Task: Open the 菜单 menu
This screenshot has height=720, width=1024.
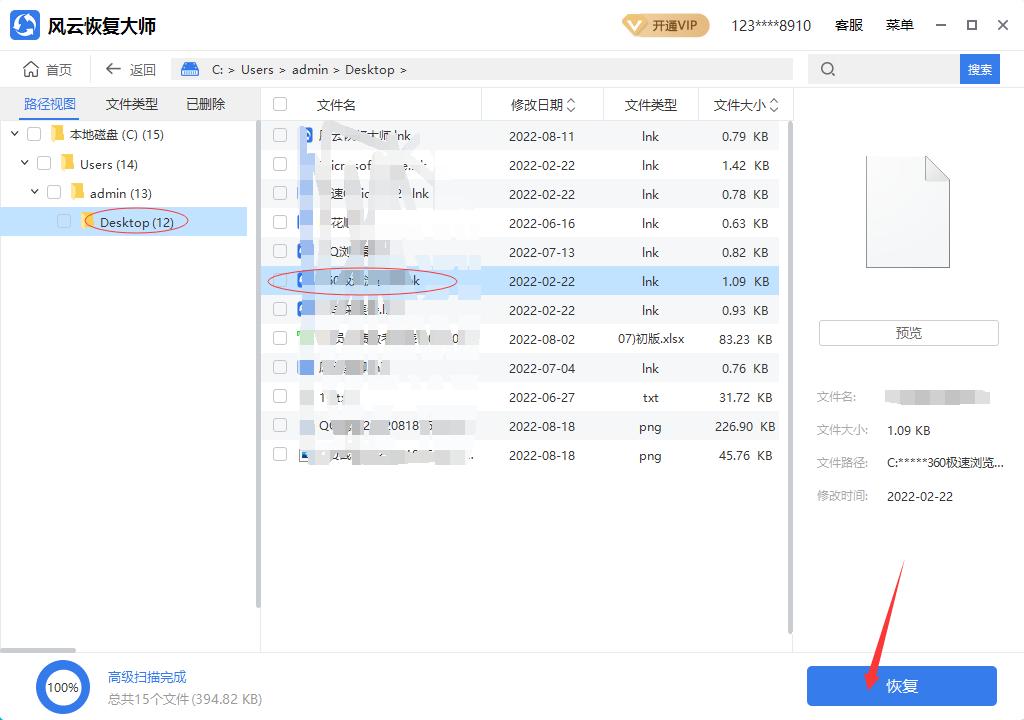Action: pos(899,25)
